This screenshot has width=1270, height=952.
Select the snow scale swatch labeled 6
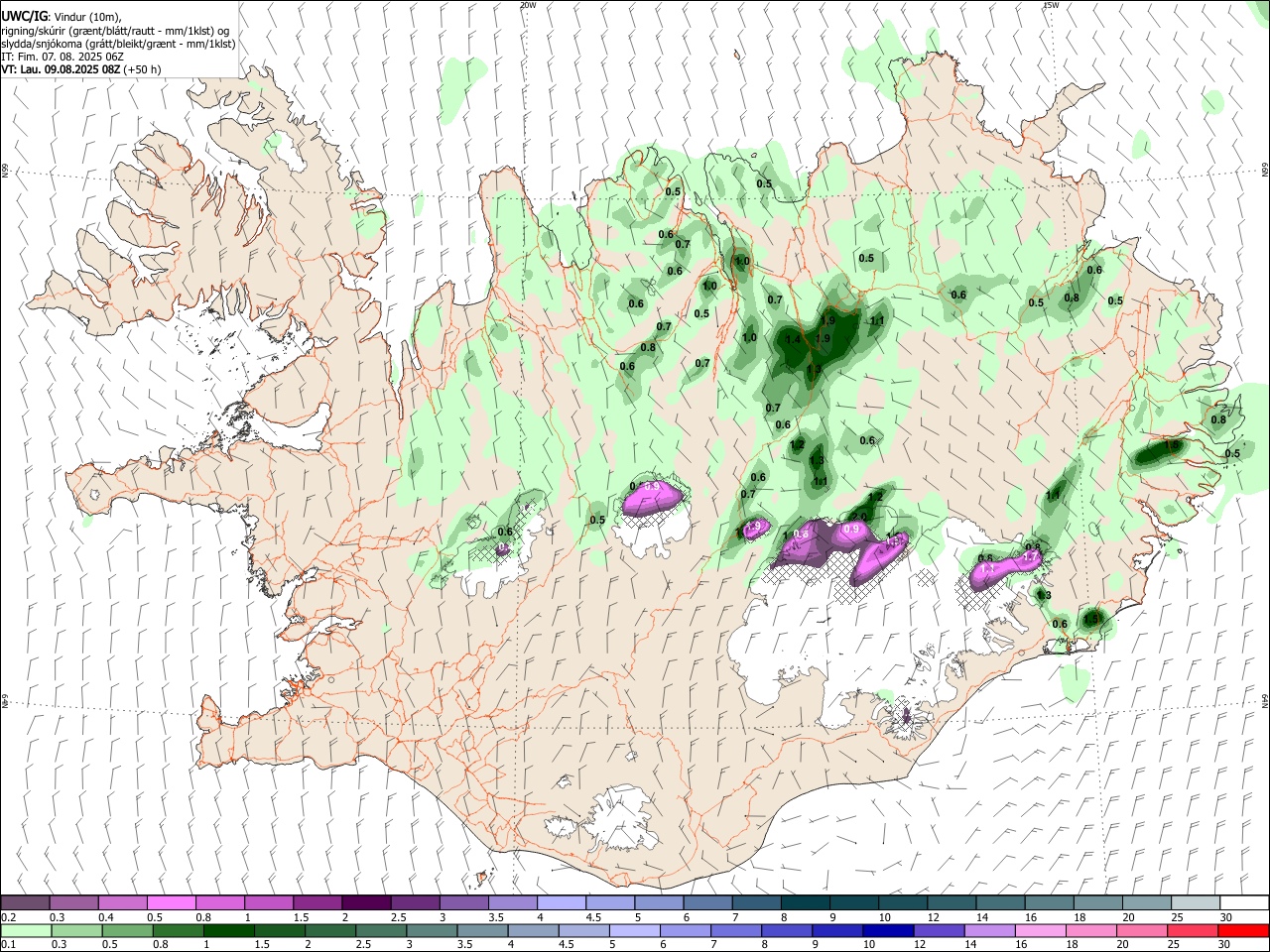point(707,902)
